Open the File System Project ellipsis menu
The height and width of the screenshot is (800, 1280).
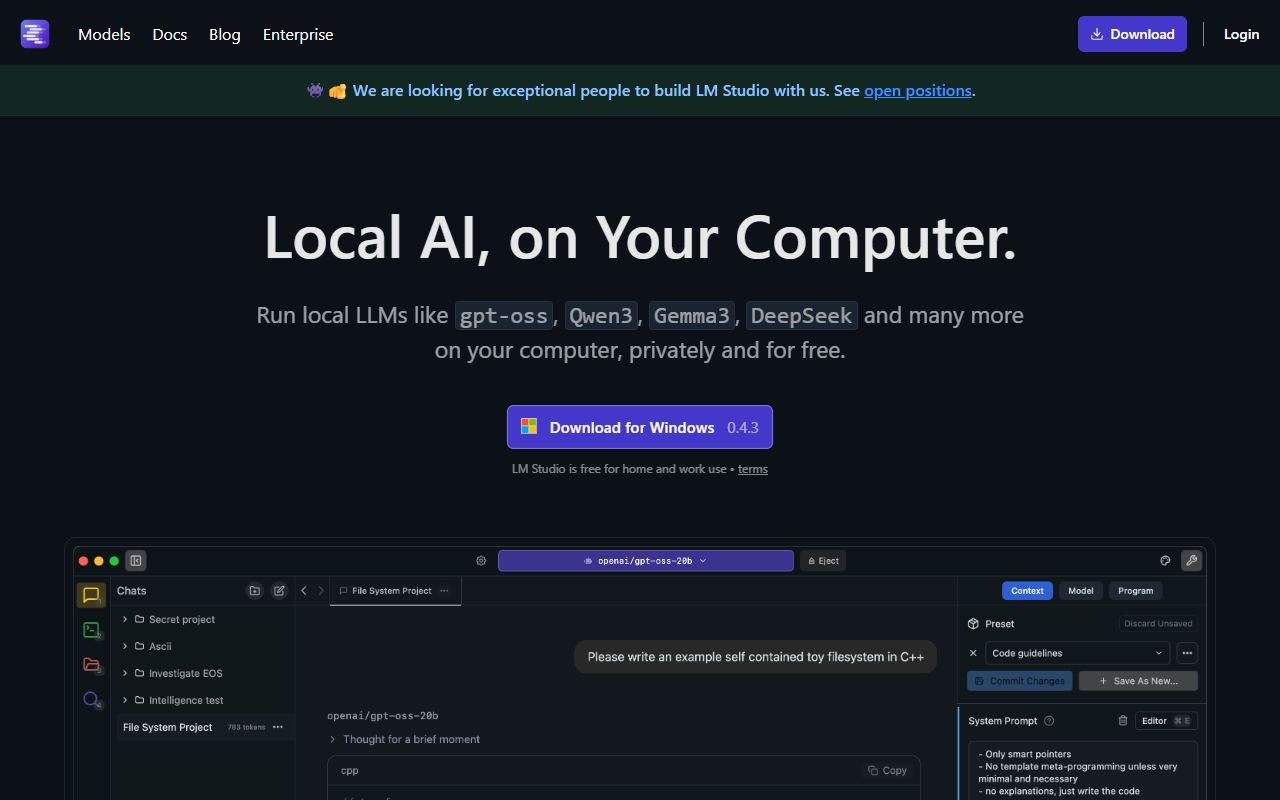coord(278,727)
